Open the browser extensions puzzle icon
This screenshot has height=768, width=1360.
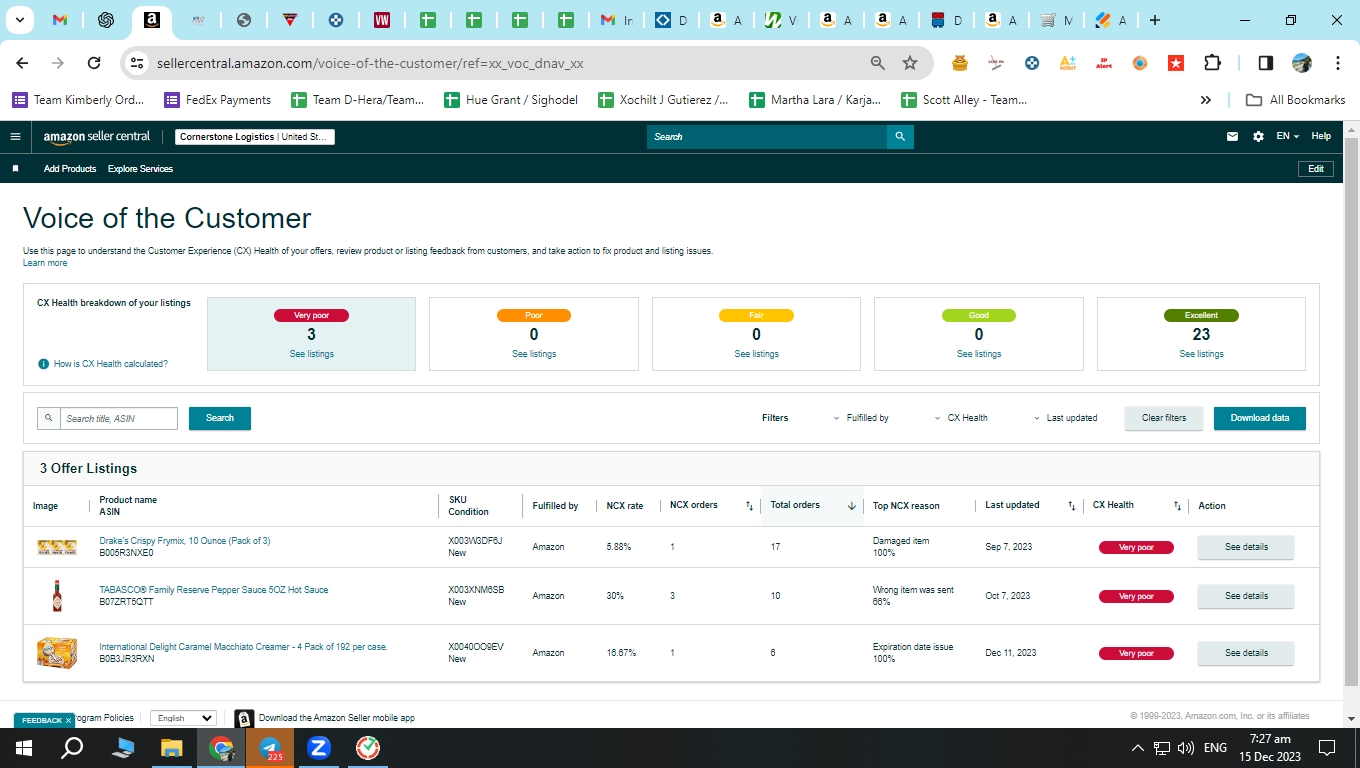(x=1212, y=63)
